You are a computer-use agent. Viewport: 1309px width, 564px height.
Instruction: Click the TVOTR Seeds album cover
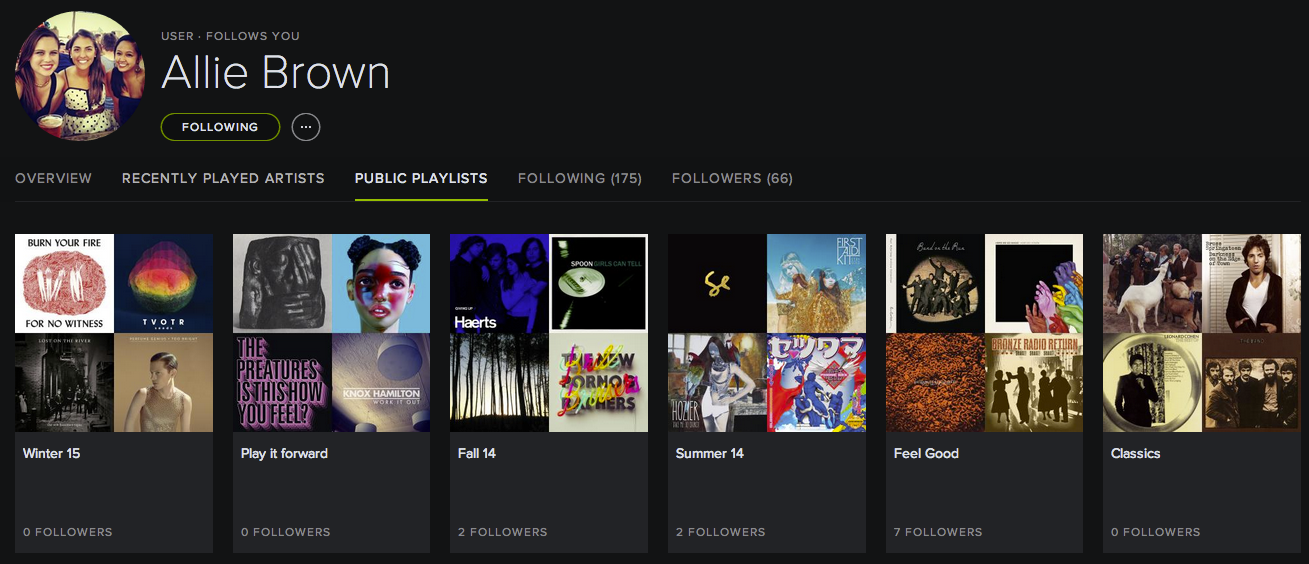coord(163,283)
